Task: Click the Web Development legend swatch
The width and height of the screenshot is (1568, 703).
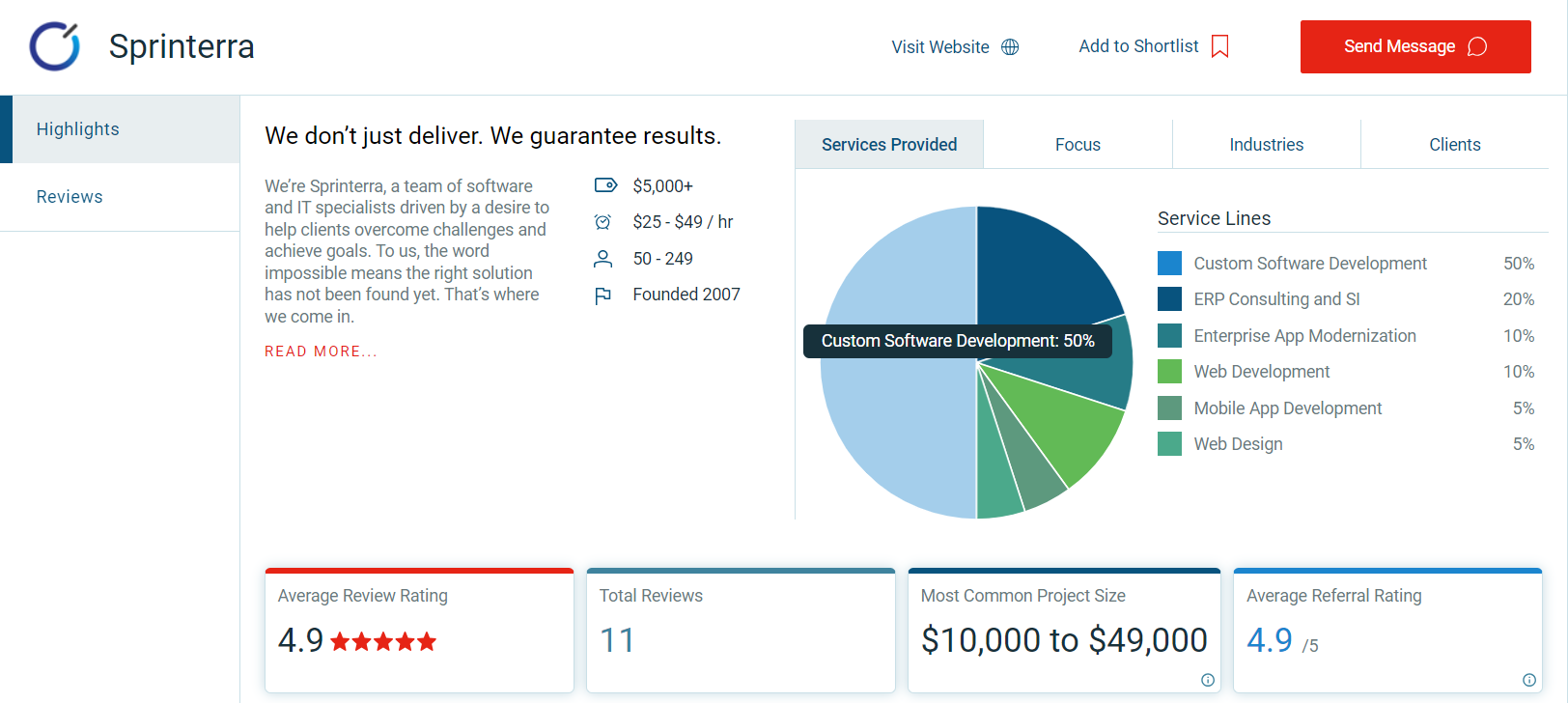Action: pos(1169,372)
